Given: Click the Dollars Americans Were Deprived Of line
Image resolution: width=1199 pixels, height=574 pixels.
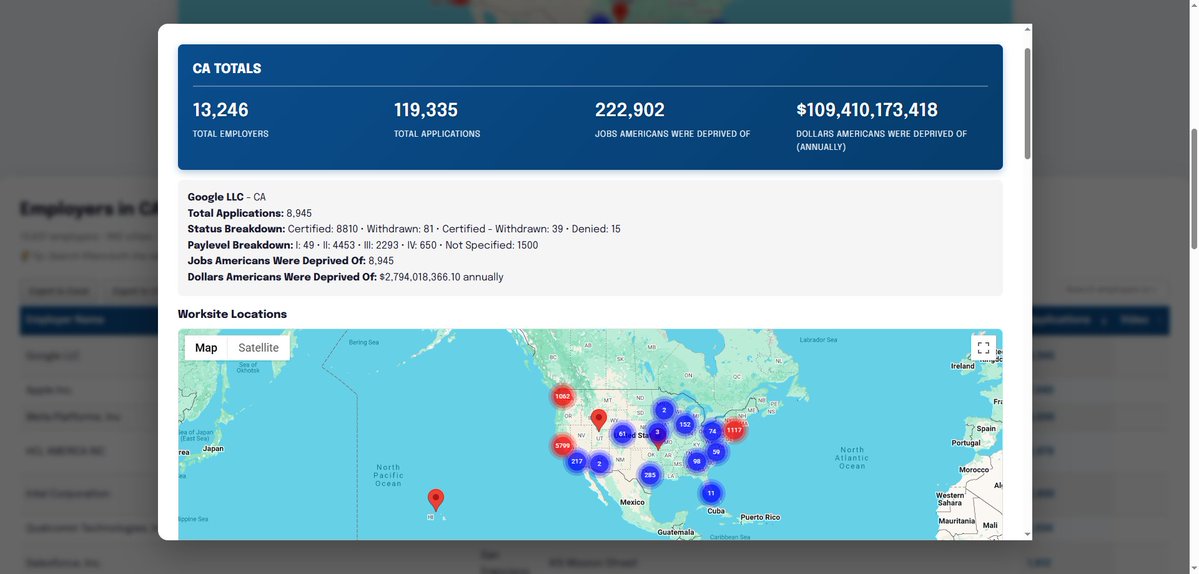Looking at the screenshot, I should pos(346,277).
